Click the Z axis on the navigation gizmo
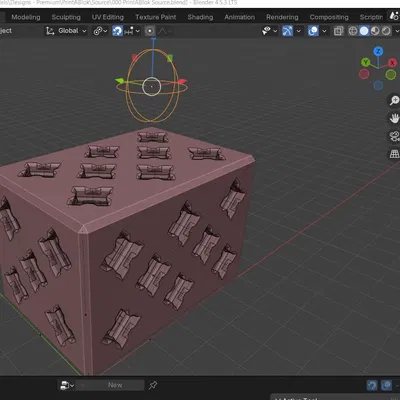 pyautogui.click(x=378, y=51)
